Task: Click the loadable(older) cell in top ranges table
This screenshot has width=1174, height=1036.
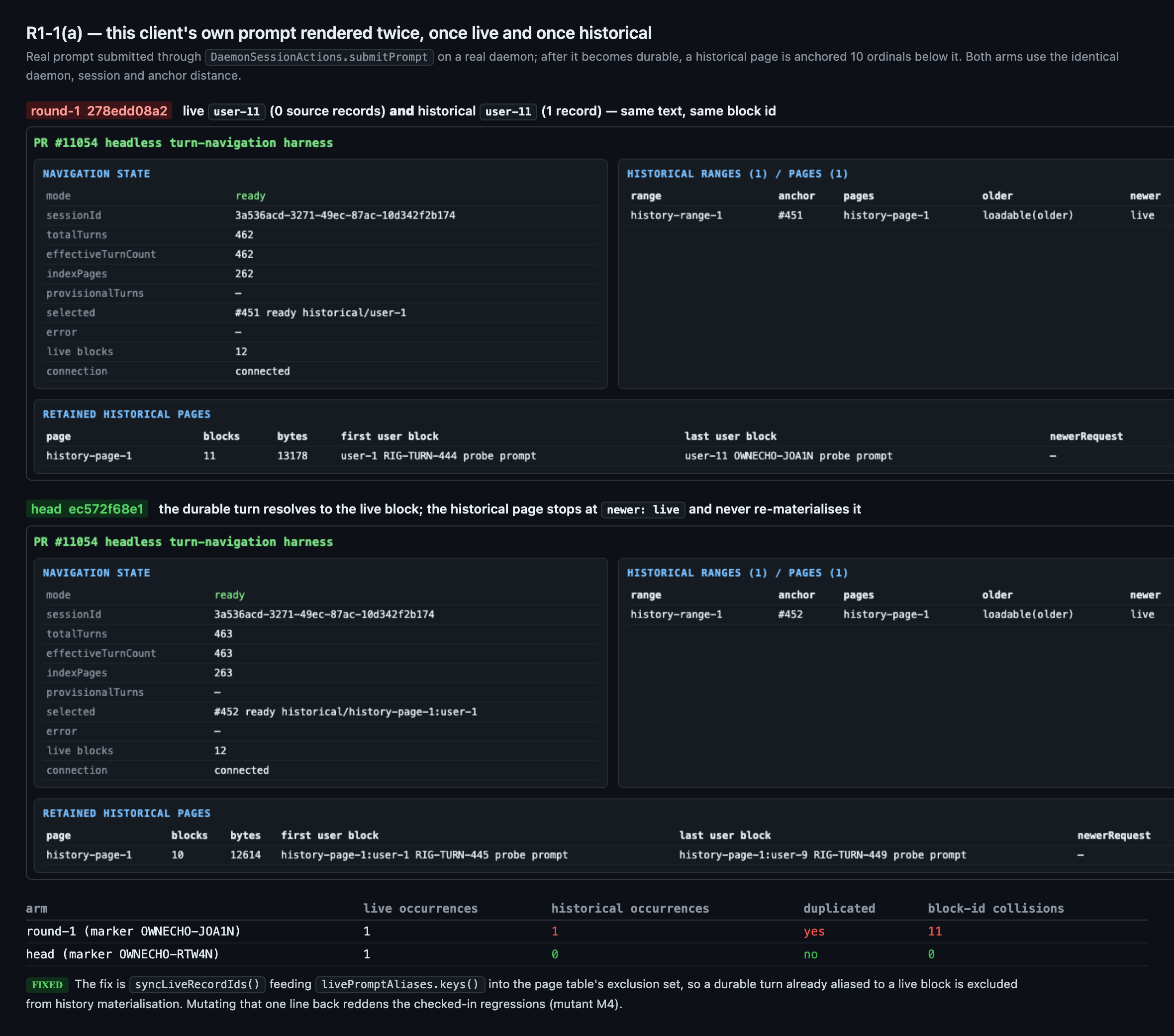Action: [x=1028, y=215]
